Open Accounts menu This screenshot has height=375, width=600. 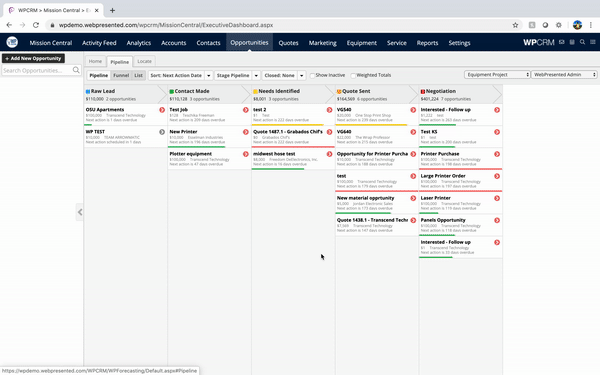173,43
